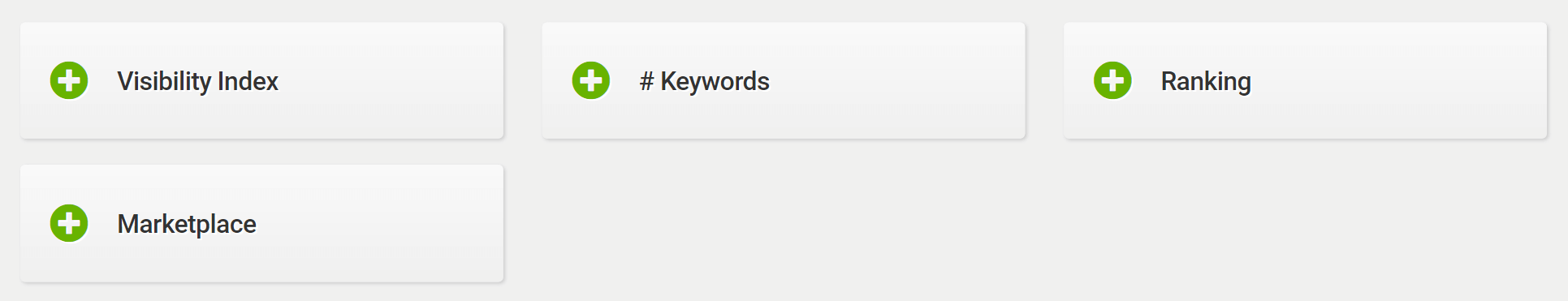
Task: Open the Visibility Index filter option
Action: pyautogui.click(x=261, y=80)
